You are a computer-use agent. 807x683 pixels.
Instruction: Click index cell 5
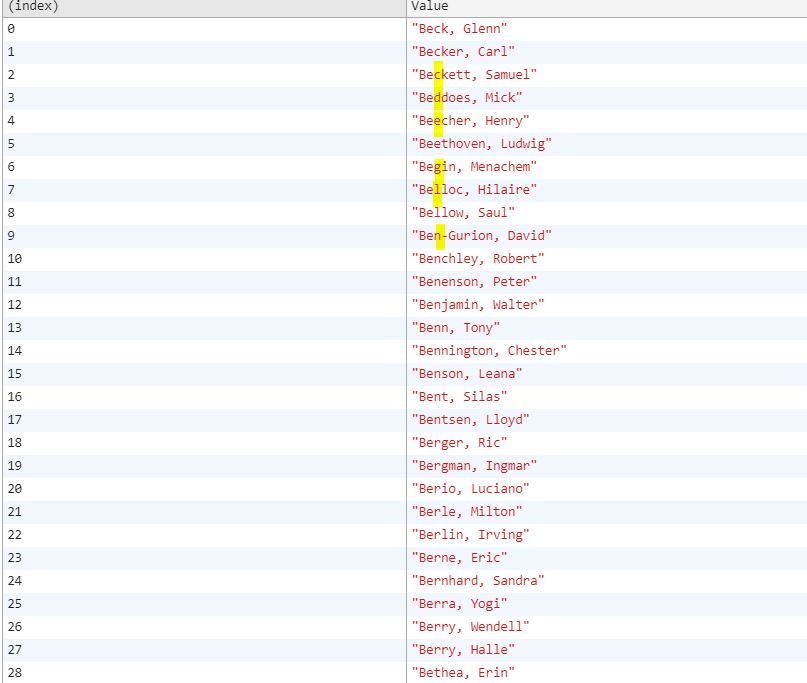pyautogui.click(x=204, y=144)
